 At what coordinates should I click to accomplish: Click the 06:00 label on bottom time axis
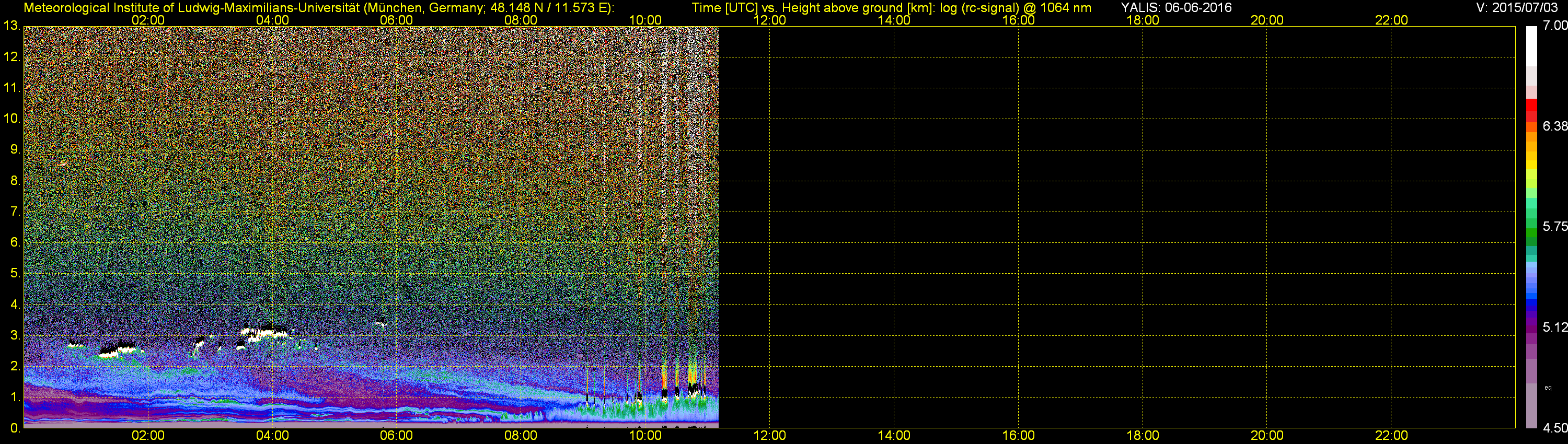pyautogui.click(x=396, y=436)
